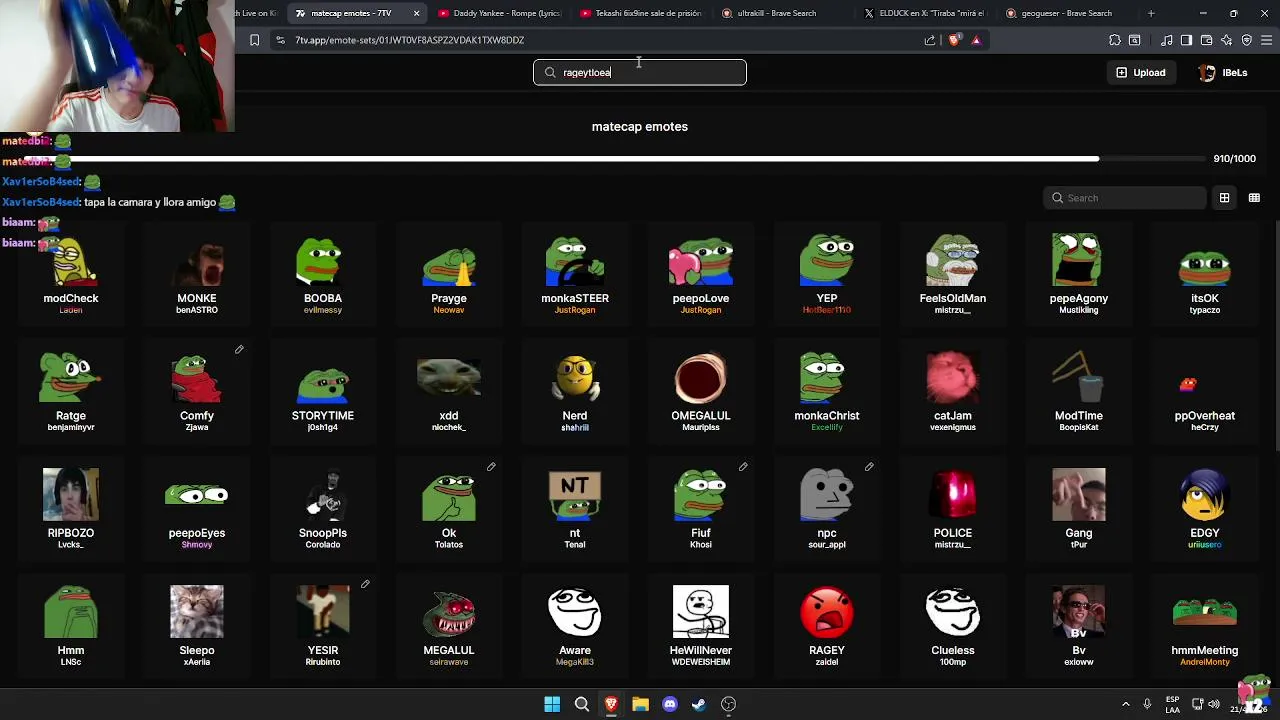Open the HeWillNever emote
Screen dimensions: 1280x720
click(x=701, y=626)
